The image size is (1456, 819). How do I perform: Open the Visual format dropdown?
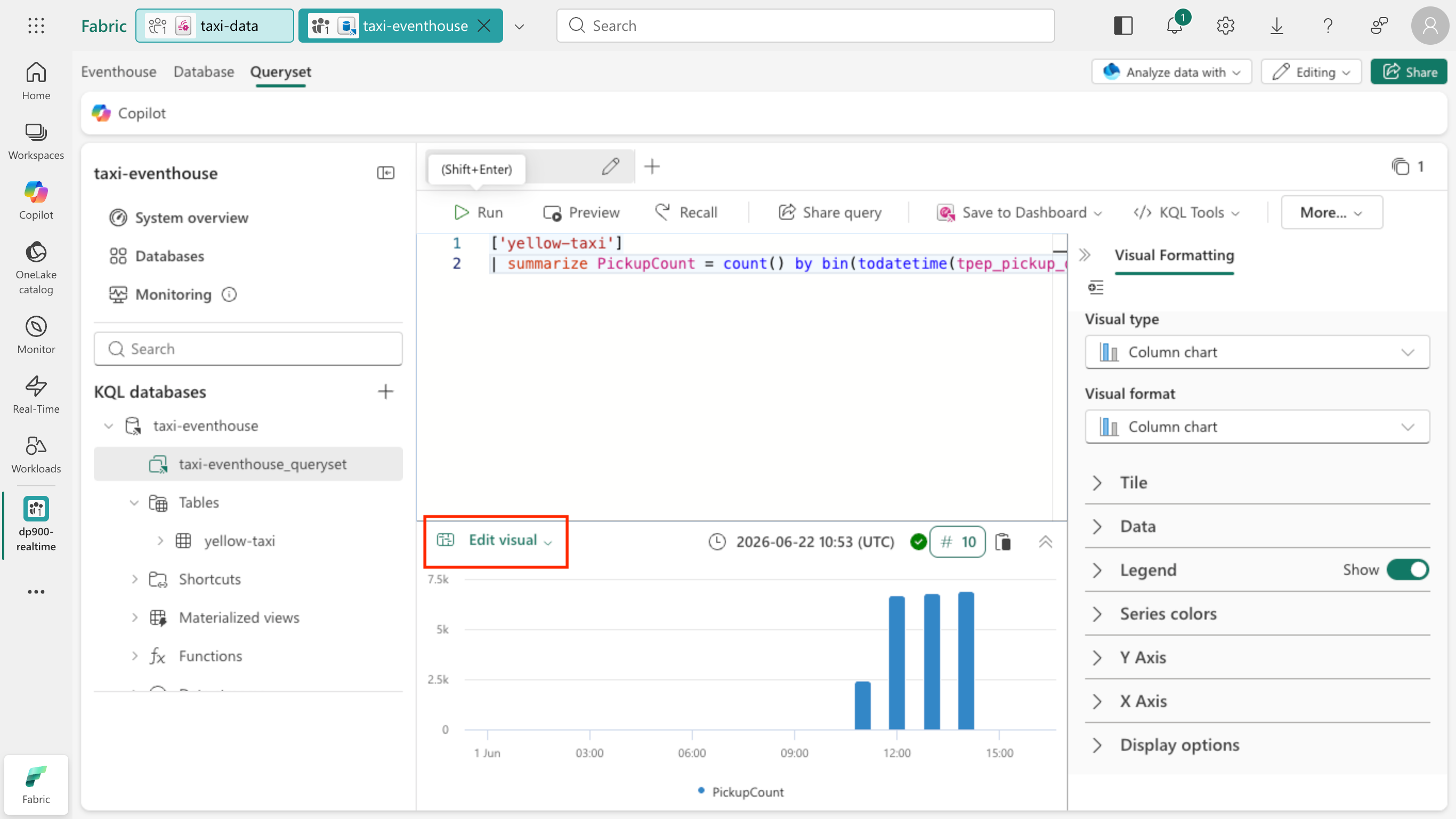pyautogui.click(x=1258, y=427)
